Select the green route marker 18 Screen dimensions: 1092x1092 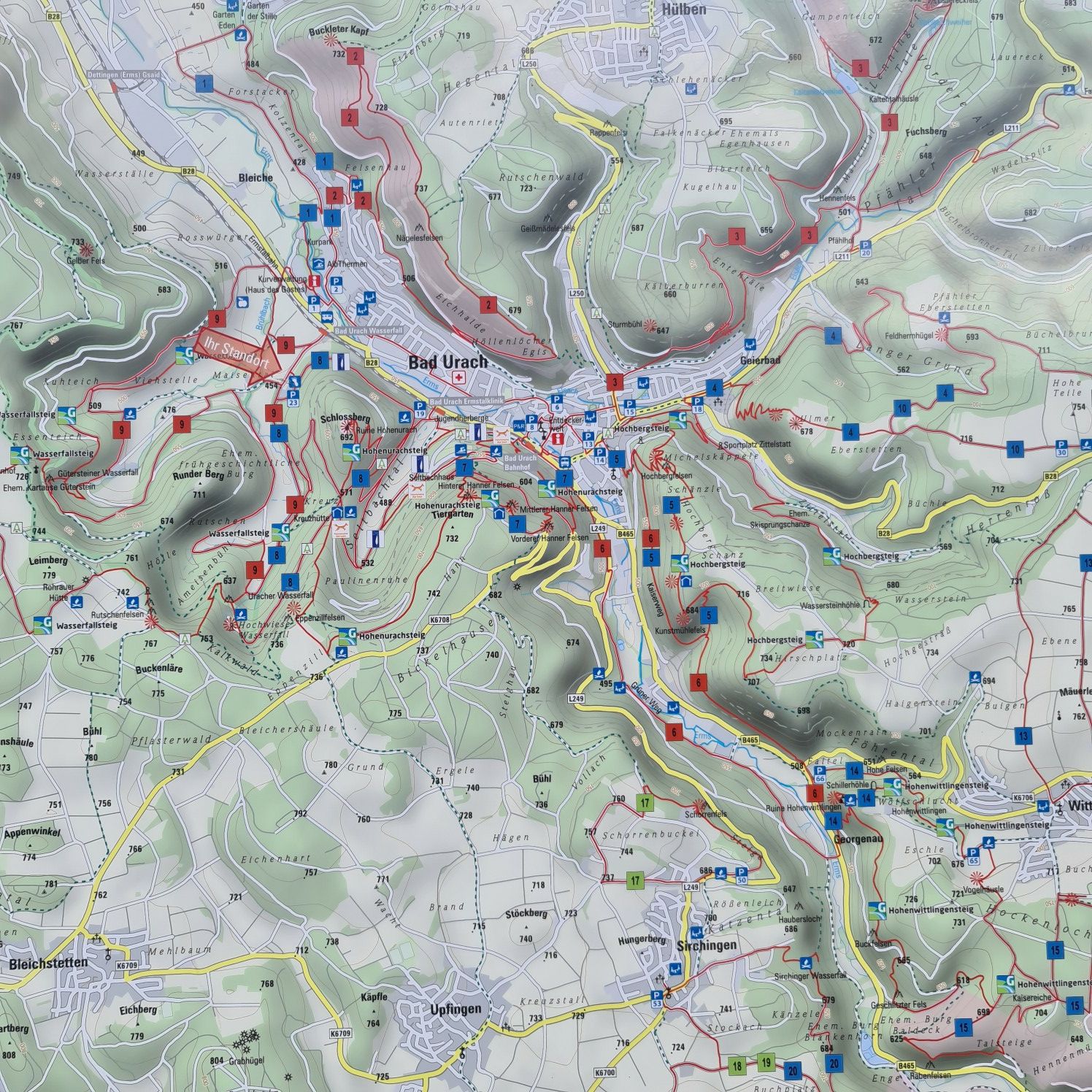pos(737,1066)
